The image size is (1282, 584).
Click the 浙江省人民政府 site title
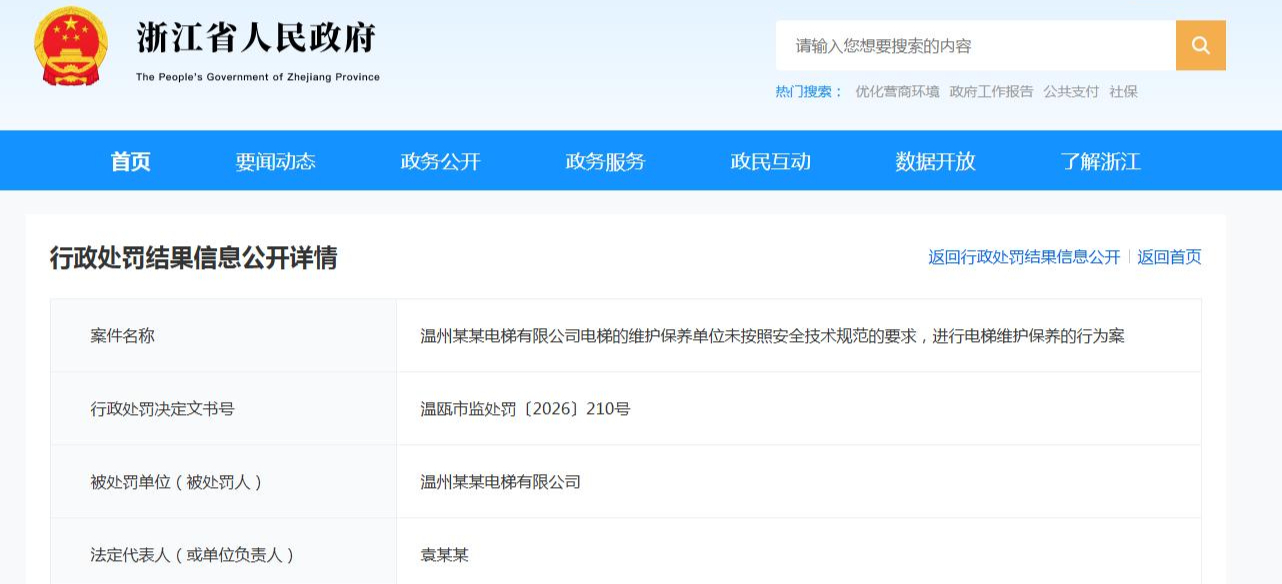(x=256, y=38)
